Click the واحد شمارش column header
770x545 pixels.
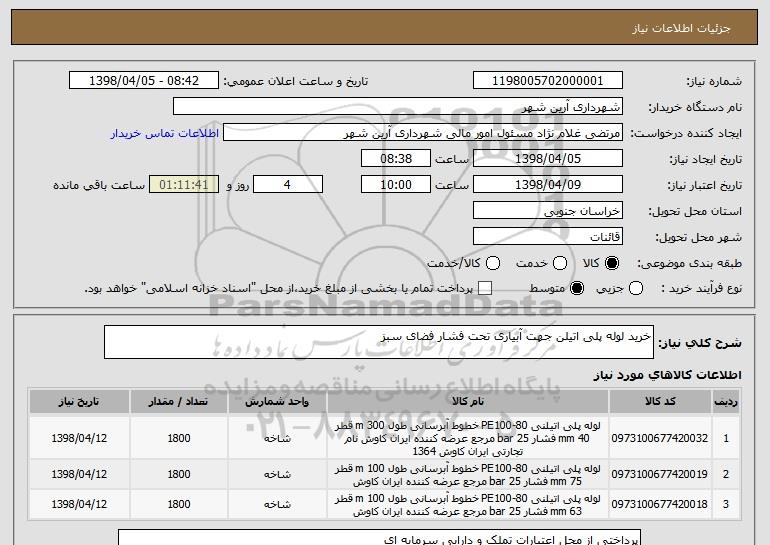(x=277, y=402)
